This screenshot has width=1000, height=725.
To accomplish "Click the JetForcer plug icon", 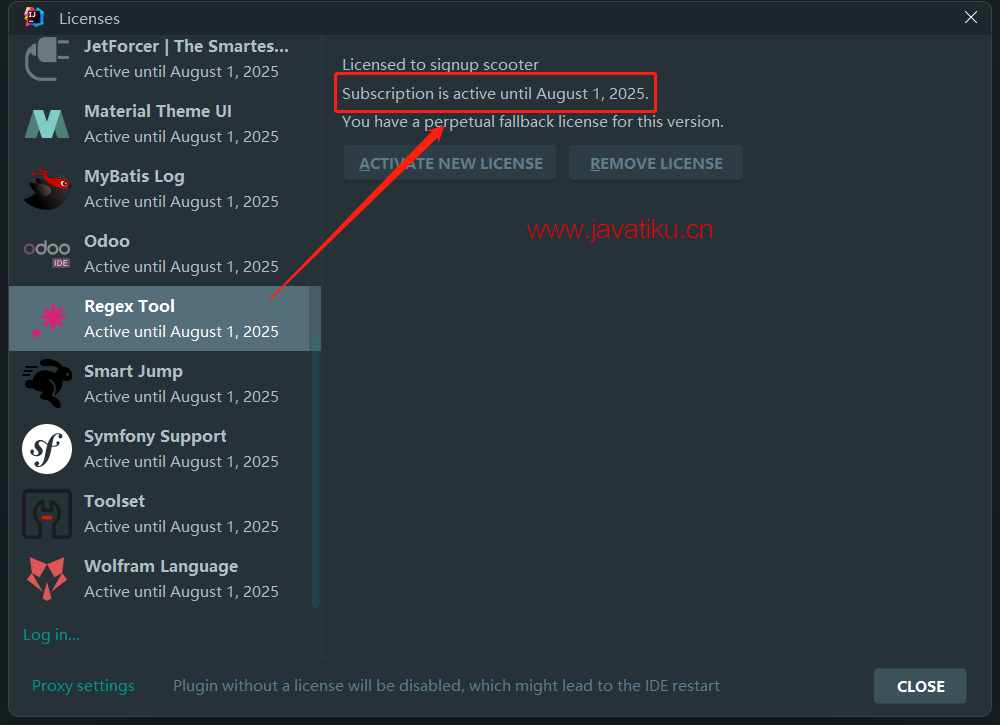I will pyautogui.click(x=47, y=59).
